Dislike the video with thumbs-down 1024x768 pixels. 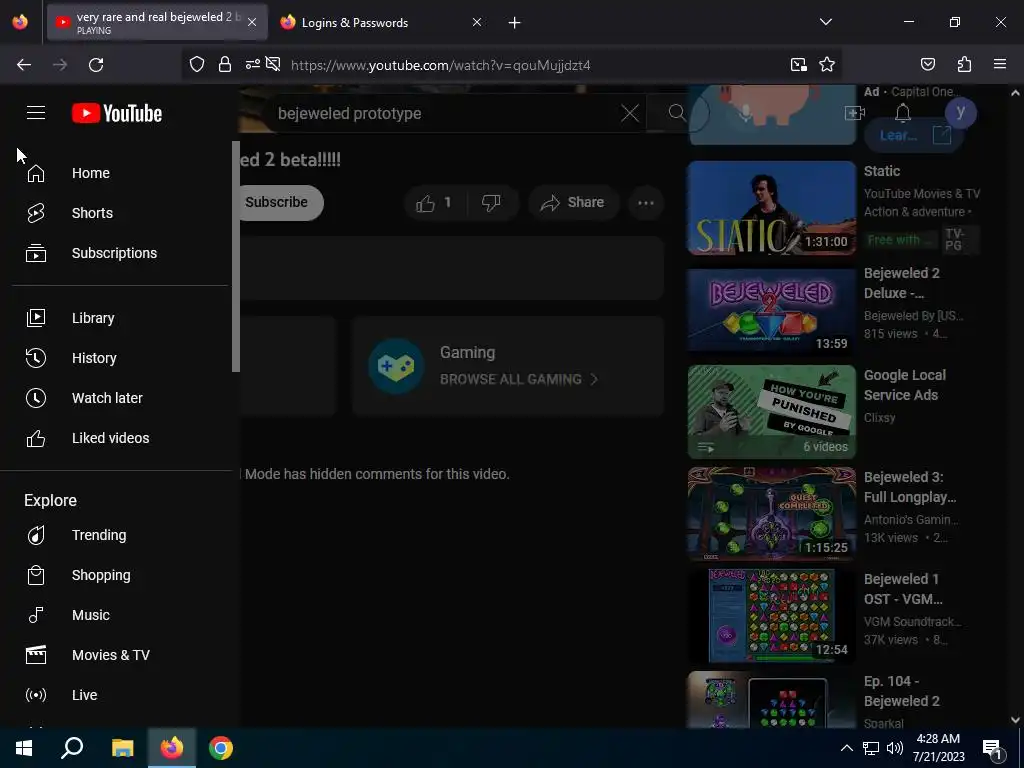(x=492, y=203)
